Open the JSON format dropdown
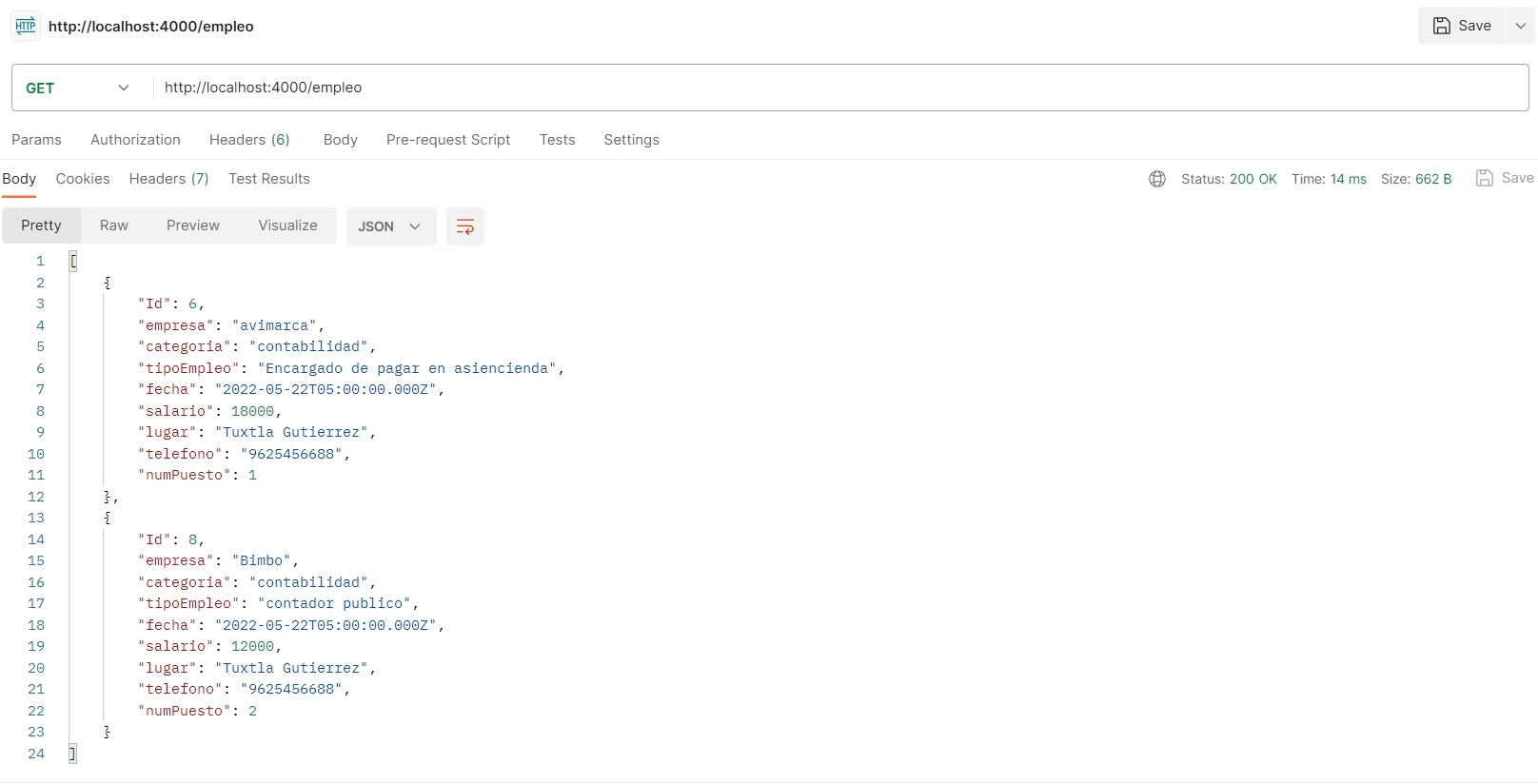The height and width of the screenshot is (784, 1538). pyautogui.click(x=390, y=226)
